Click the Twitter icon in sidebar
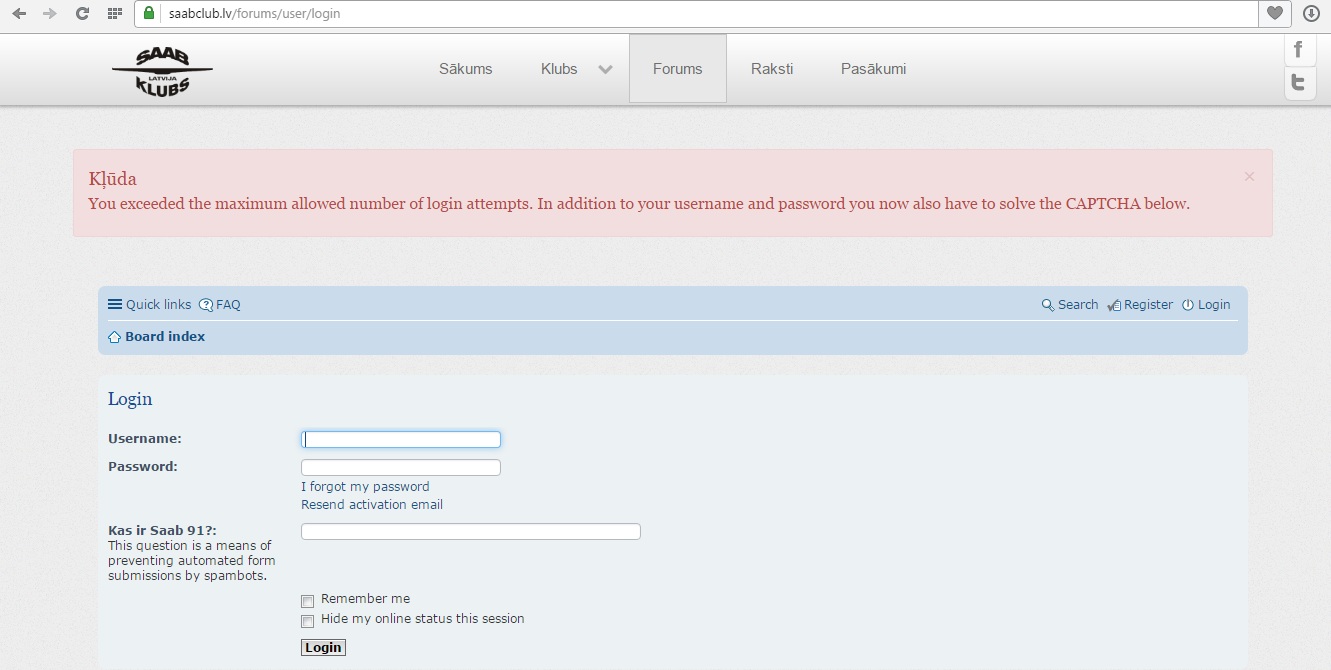 coord(1298,84)
